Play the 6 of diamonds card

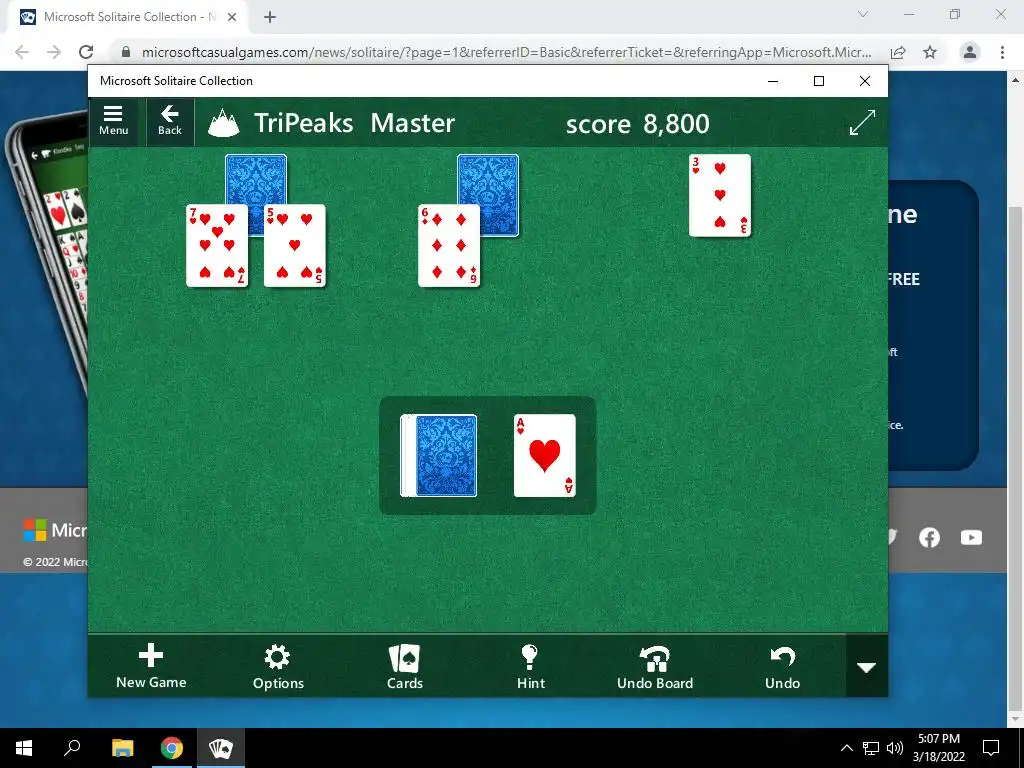(x=449, y=246)
